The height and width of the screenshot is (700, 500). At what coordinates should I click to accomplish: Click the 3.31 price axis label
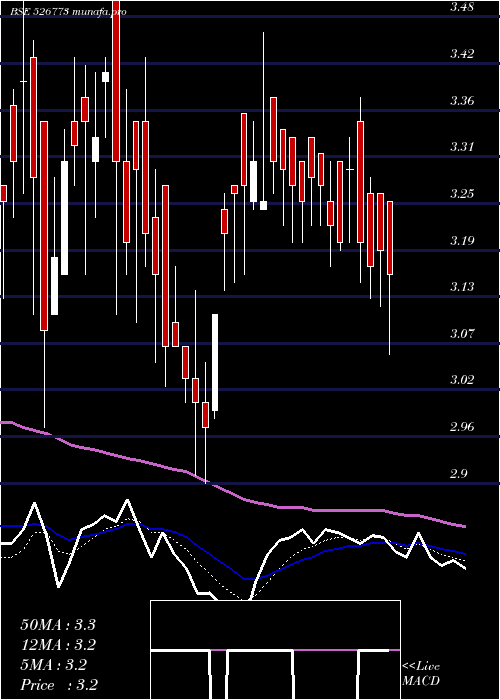[x=462, y=147]
